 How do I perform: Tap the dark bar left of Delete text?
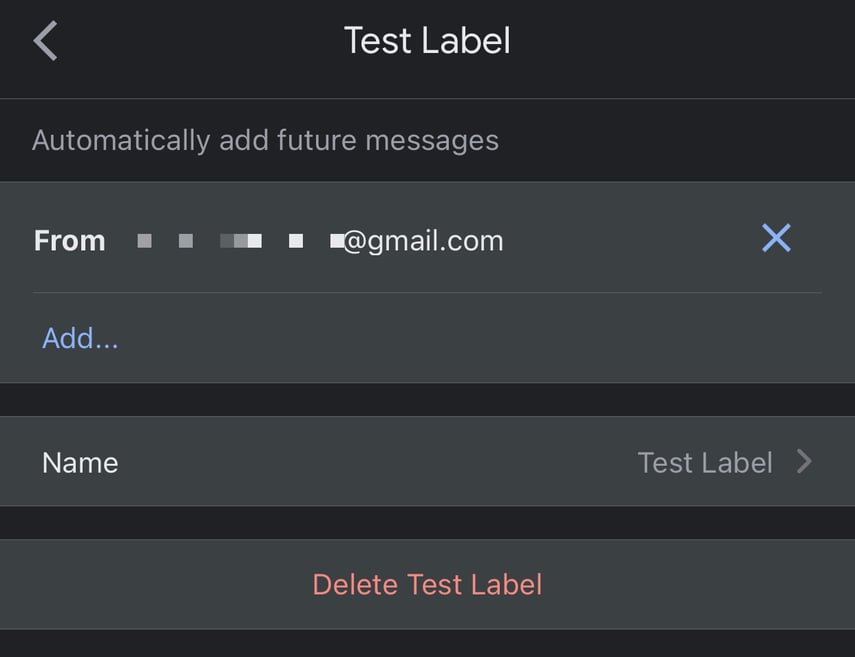[150, 584]
